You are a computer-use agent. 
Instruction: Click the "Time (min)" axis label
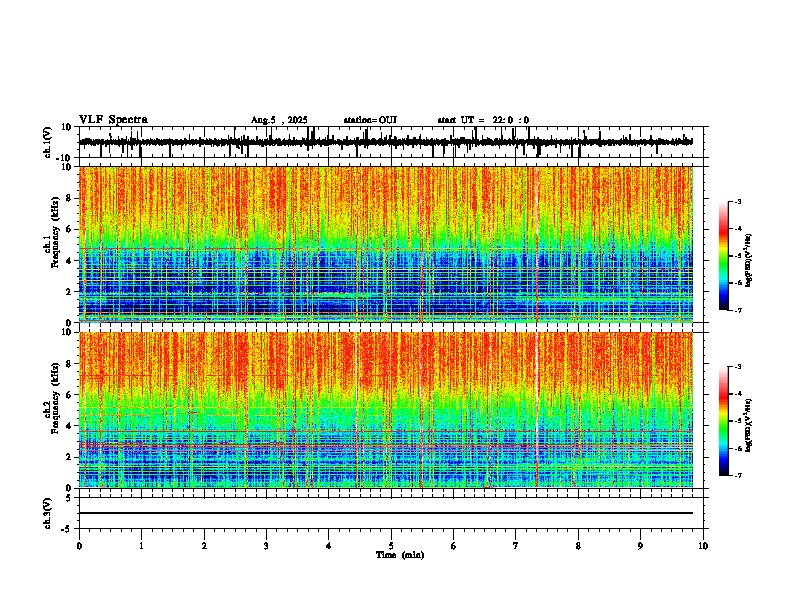tap(400, 555)
